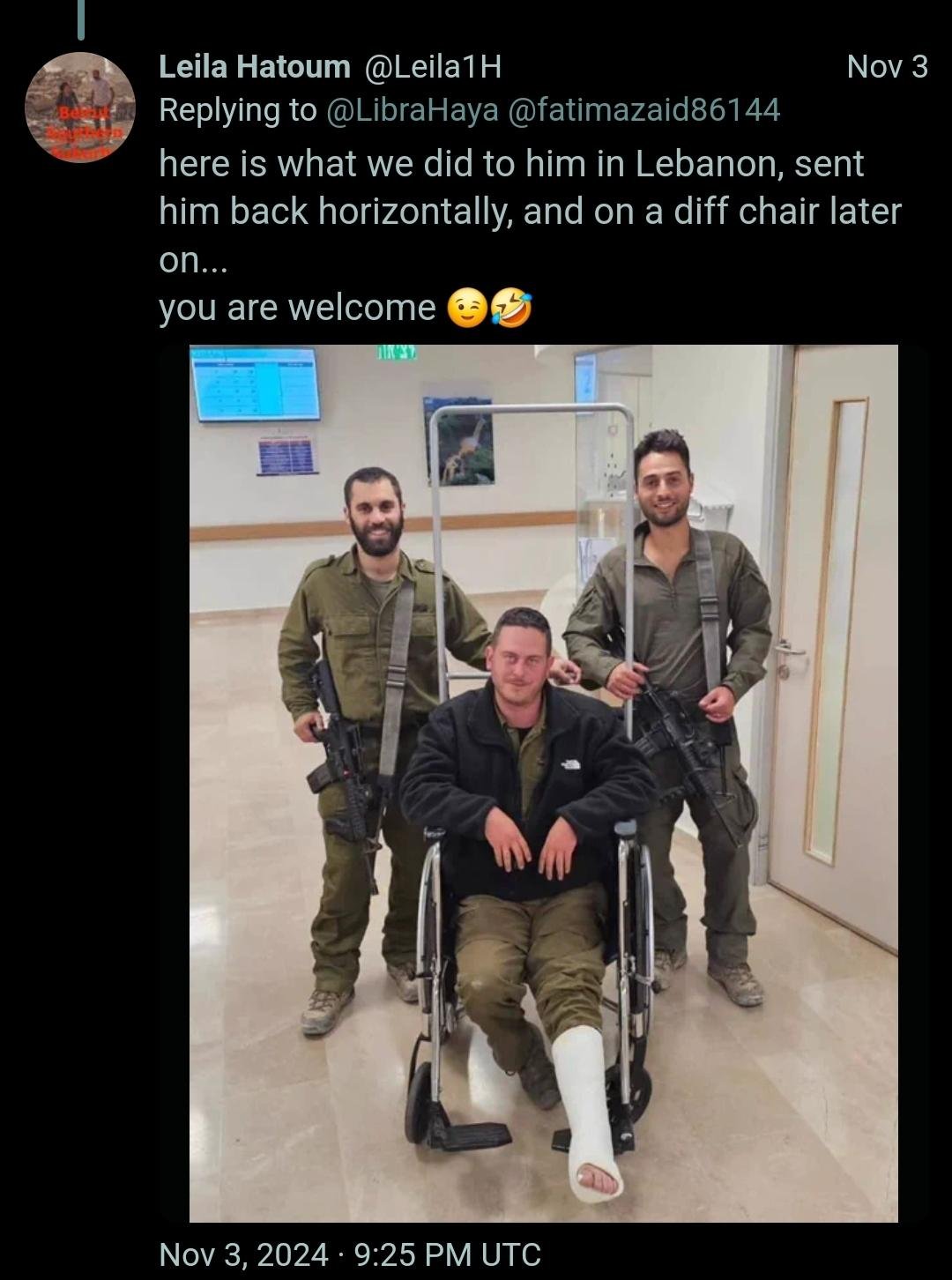The width and height of the screenshot is (952, 1280).
Task: Click the "you are welcome" text
Action: pos(297,308)
